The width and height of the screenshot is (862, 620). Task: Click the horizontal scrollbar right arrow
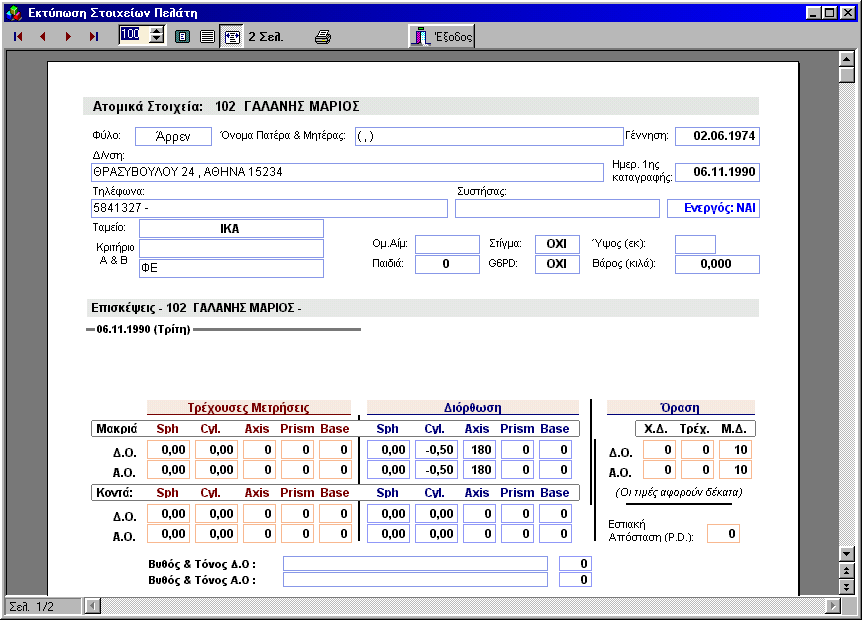pos(831,606)
